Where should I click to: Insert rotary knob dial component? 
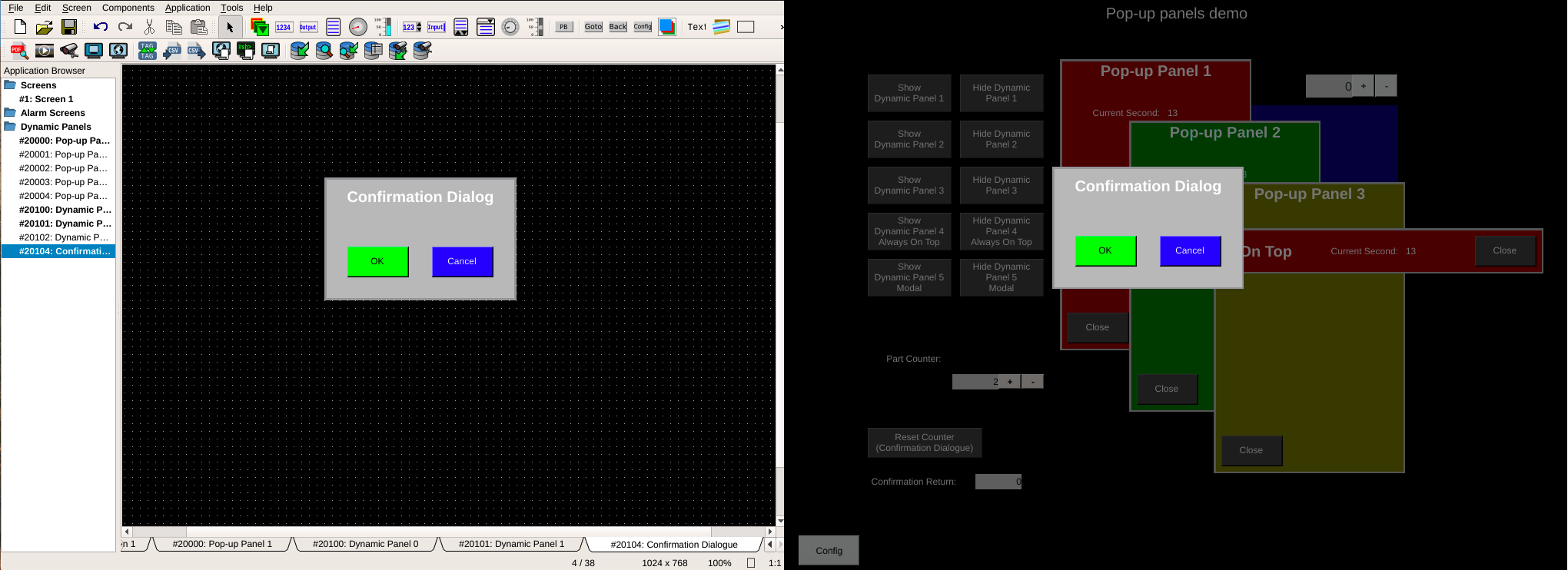coord(510,27)
